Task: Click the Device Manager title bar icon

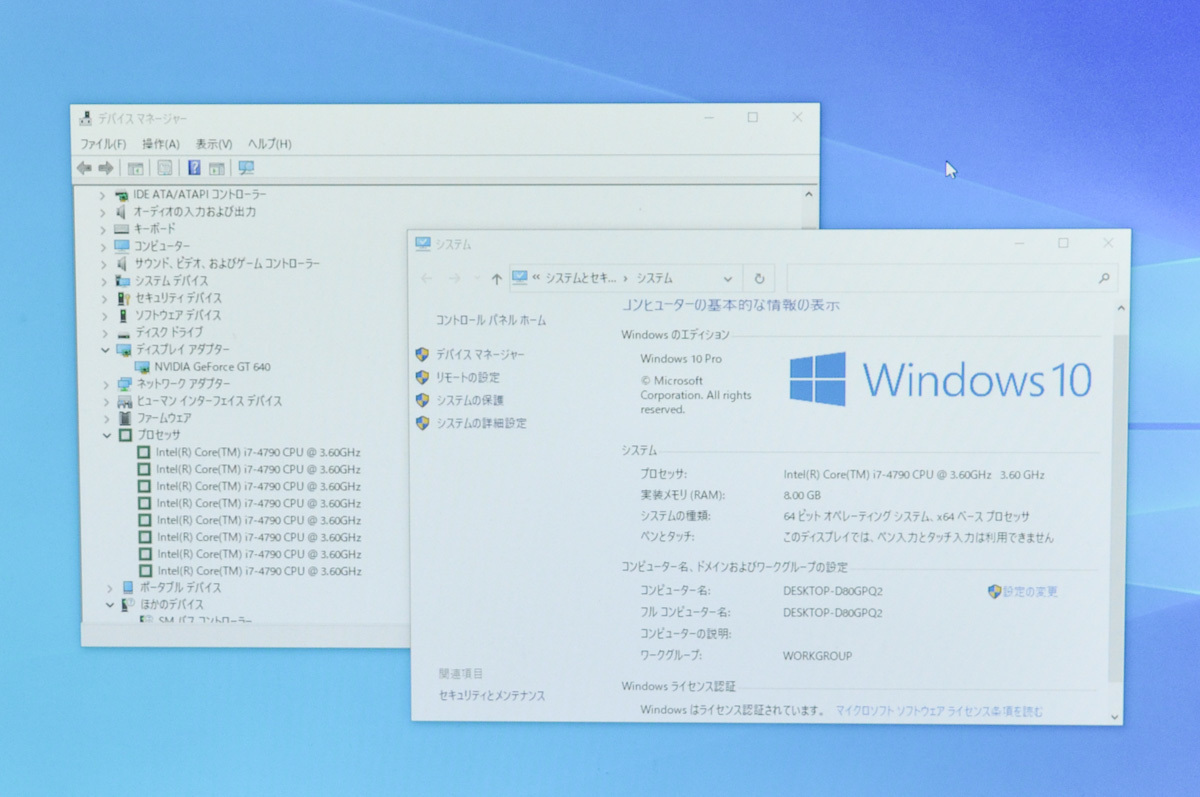Action: (85, 118)
